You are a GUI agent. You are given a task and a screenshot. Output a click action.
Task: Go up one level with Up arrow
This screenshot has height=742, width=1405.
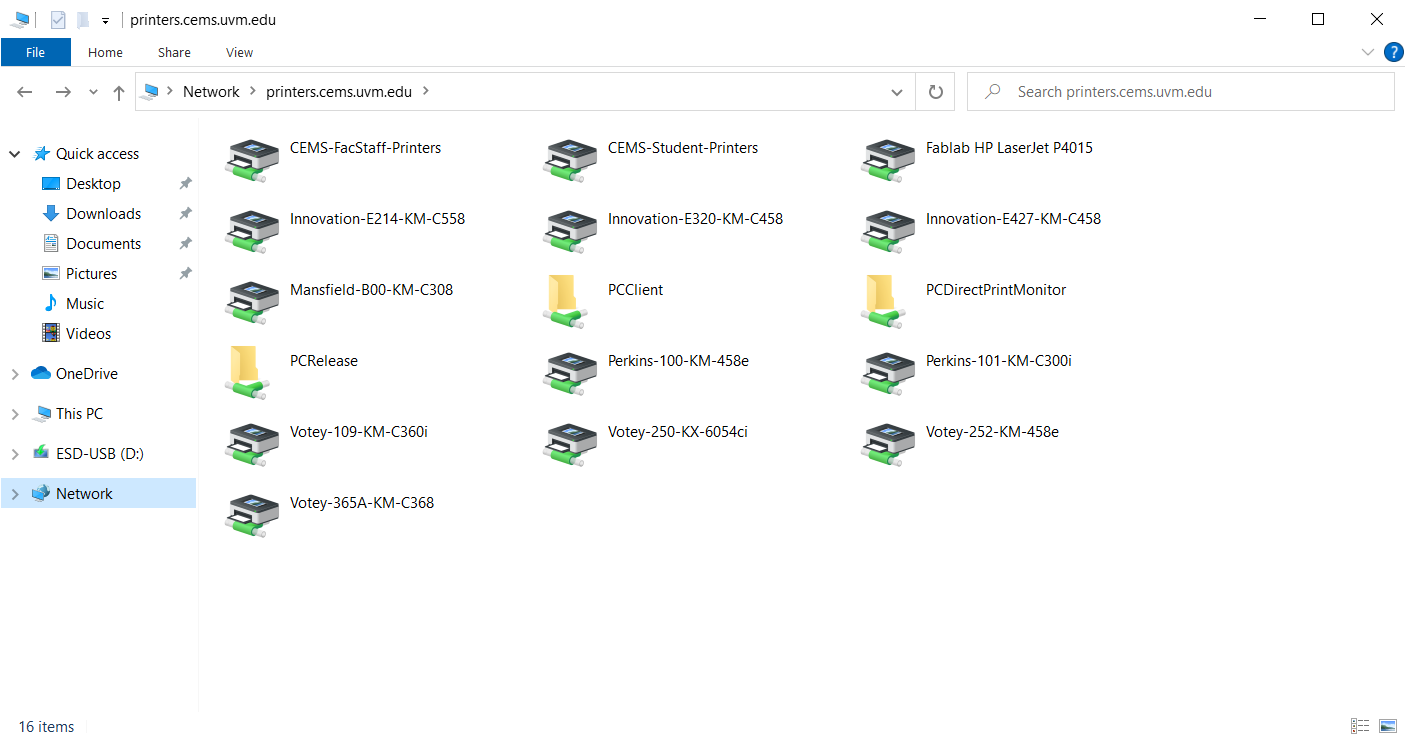point(119,92)
